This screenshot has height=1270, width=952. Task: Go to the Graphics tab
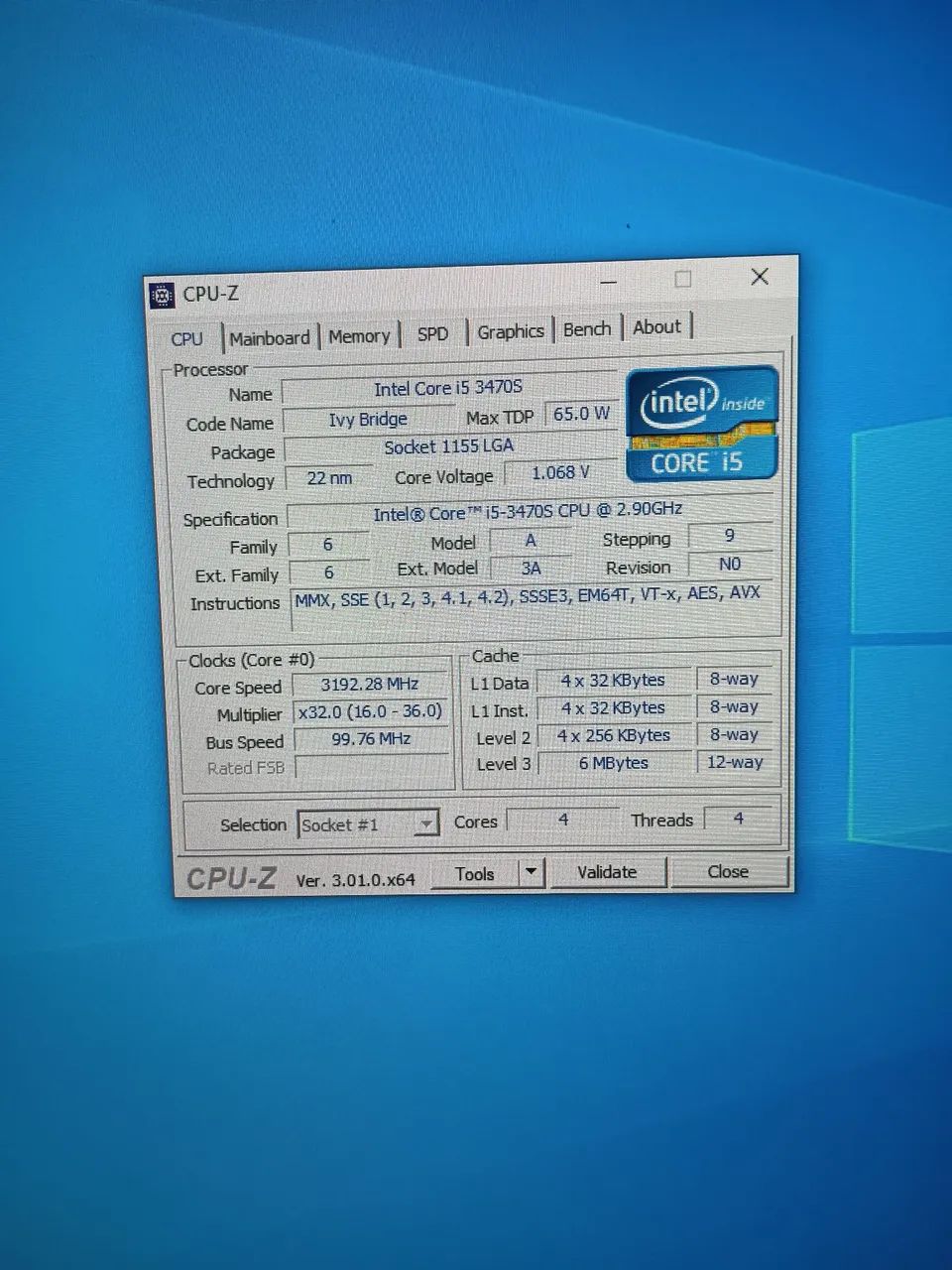pyautogui.click(x=511, y=331)
